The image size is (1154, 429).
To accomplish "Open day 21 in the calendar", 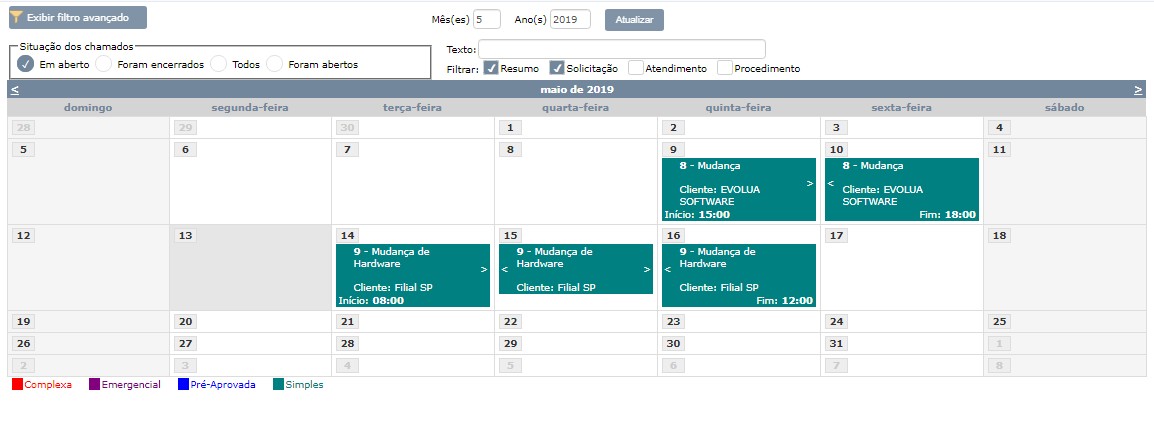I will tap(347, 322).
